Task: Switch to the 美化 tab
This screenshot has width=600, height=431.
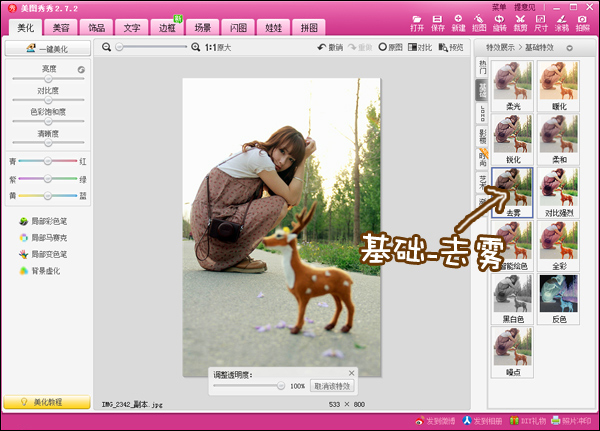Action: pyautogui.click(x=26, y=28)
